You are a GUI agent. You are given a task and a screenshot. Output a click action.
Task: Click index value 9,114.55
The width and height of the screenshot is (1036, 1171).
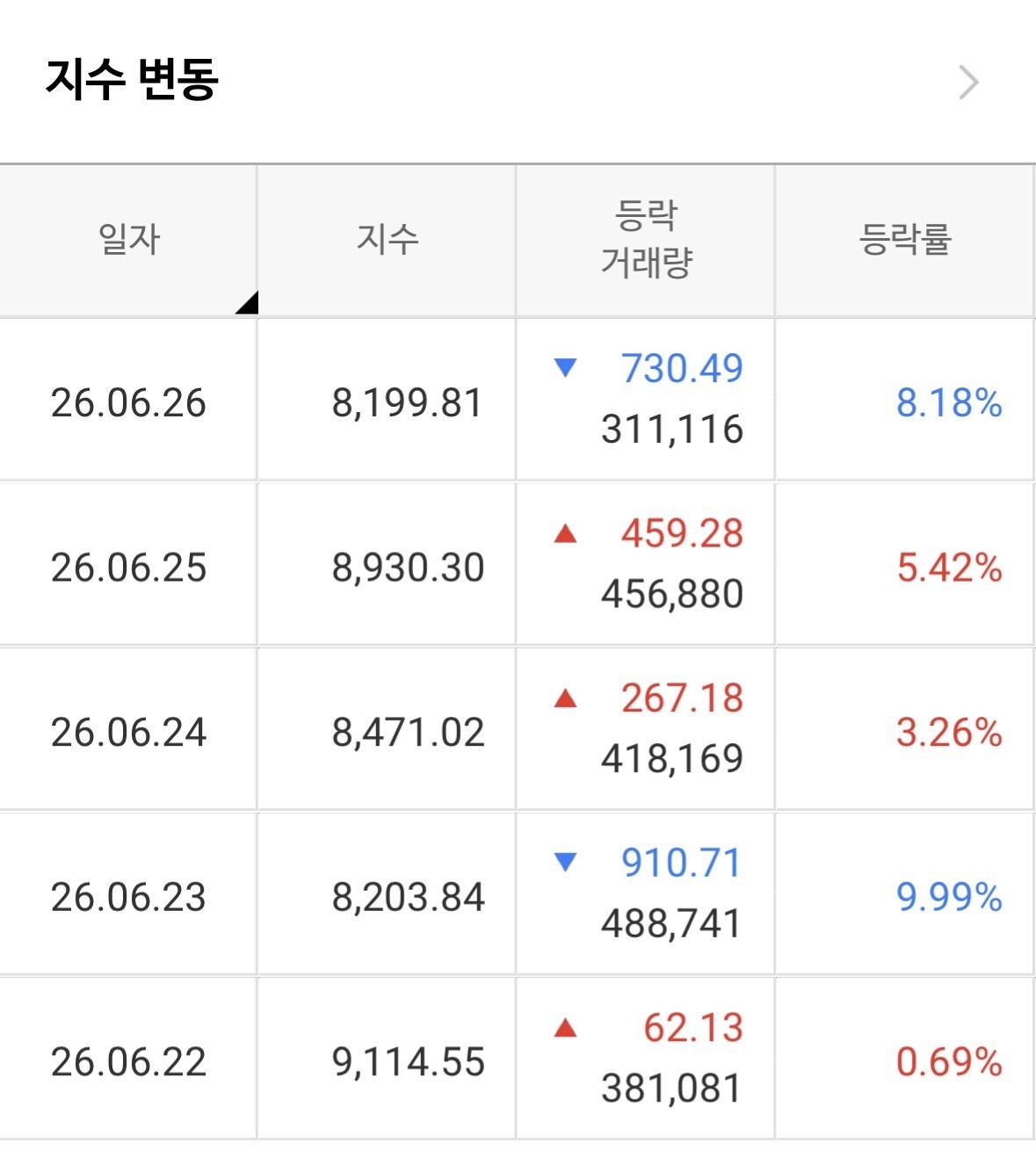(409, 1062)
